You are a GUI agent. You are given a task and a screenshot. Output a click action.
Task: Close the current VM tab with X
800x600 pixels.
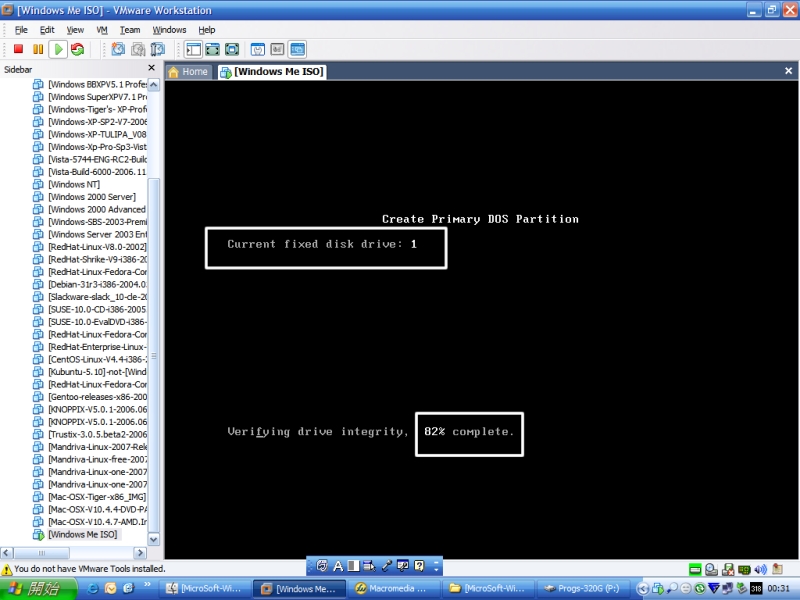point(788,71)
